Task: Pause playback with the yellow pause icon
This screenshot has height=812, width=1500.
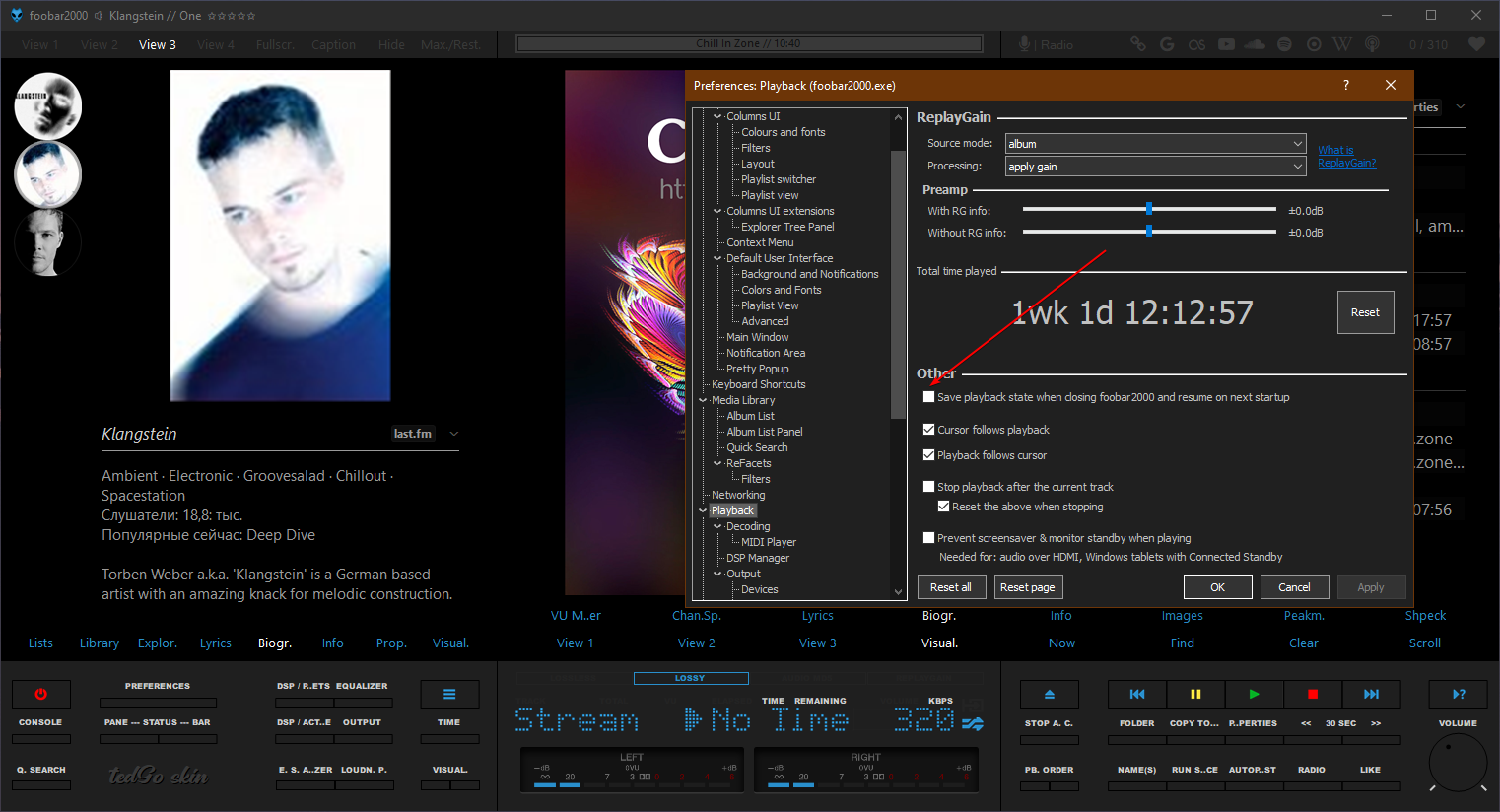Action: pyautogui.click(x=1195, y=695)
